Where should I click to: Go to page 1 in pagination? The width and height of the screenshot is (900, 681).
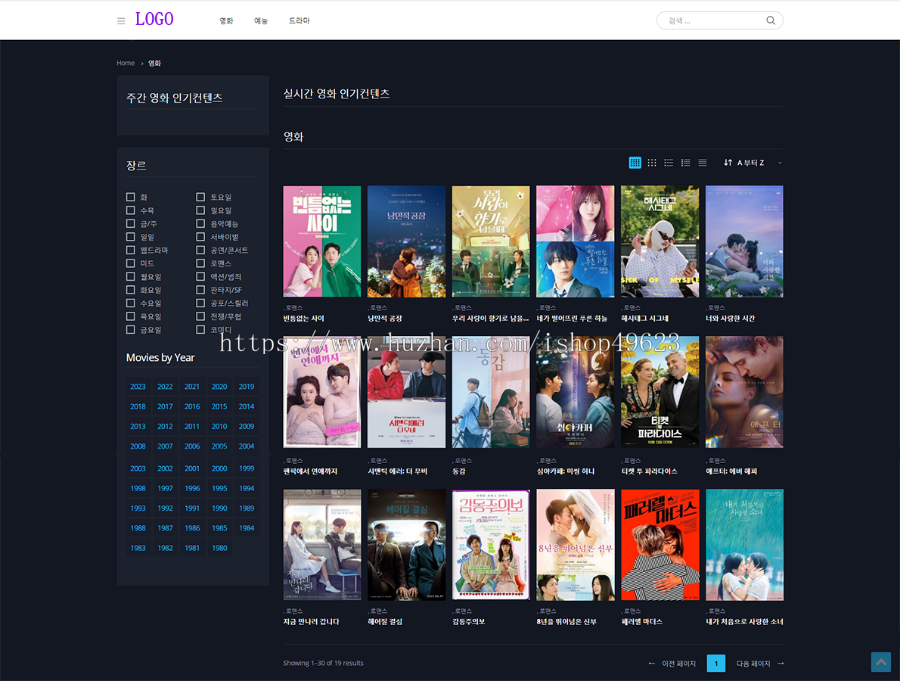(x=716, y=663)
